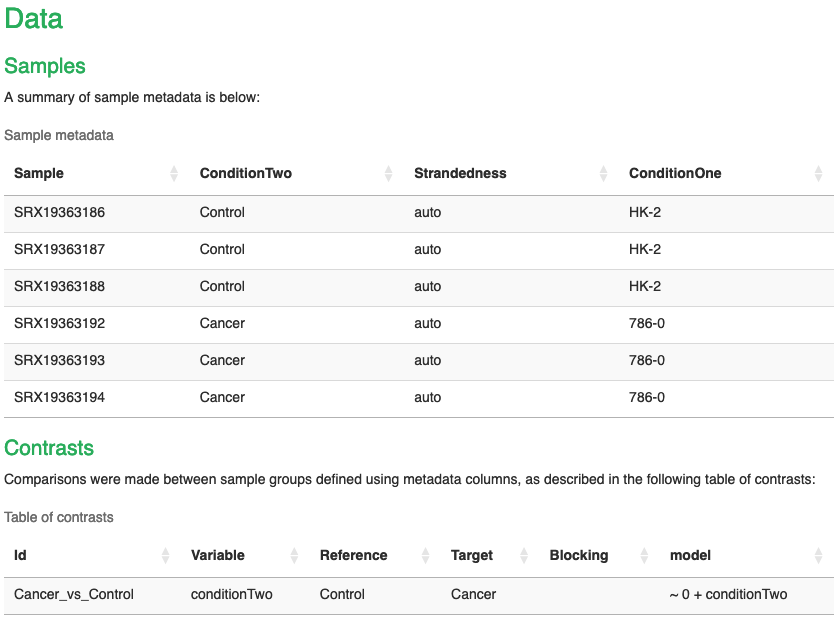Image resolution: width=840 pixels, height=621 pixels.
Task: Click the Target column header label
Action: [x=472, y=556]
